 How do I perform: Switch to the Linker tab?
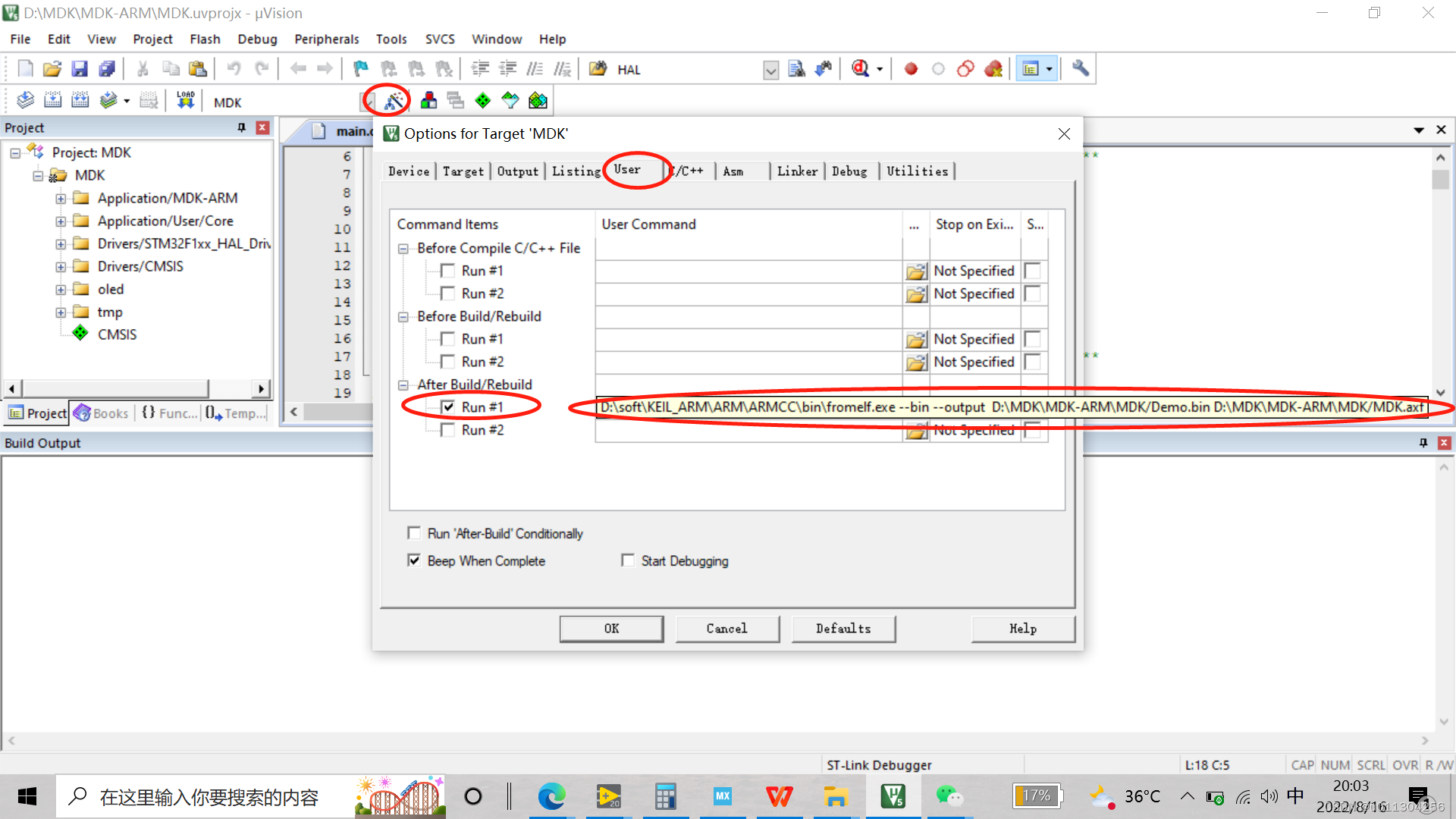(797, 171)
